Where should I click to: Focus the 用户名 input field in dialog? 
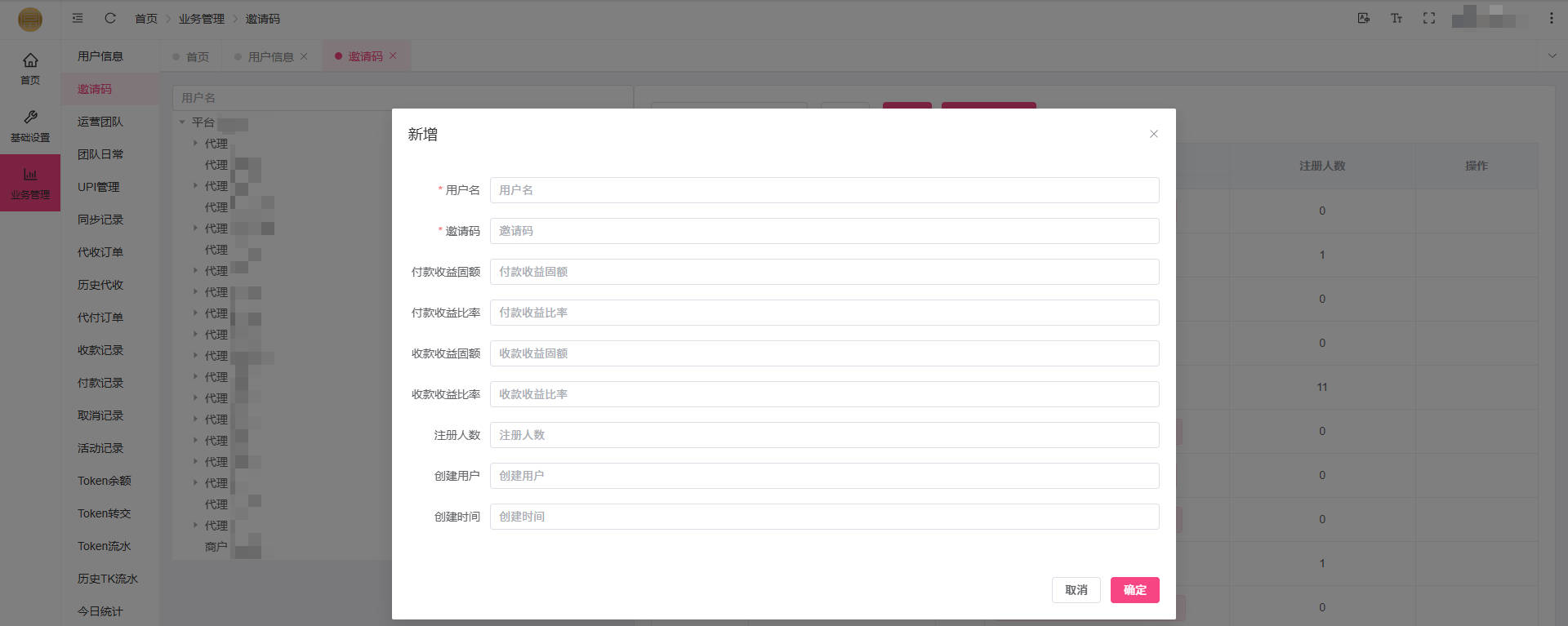coord(824,190)
